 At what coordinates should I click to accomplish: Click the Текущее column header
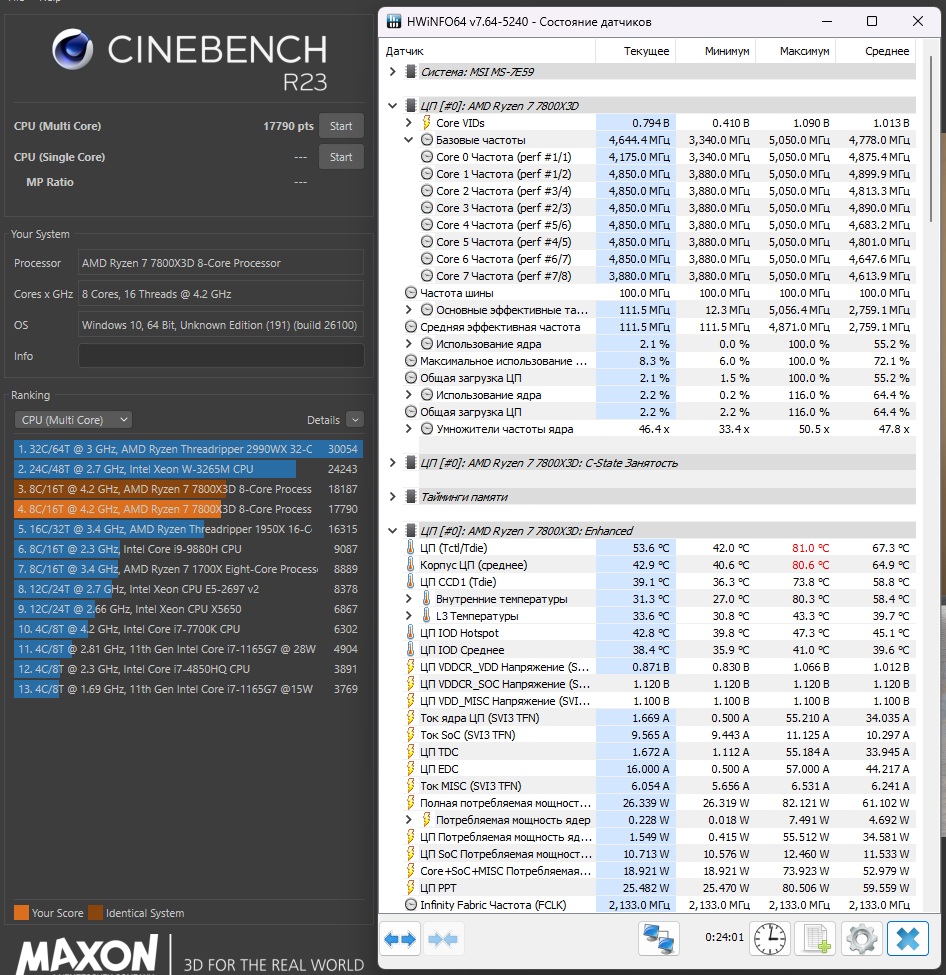636,51
